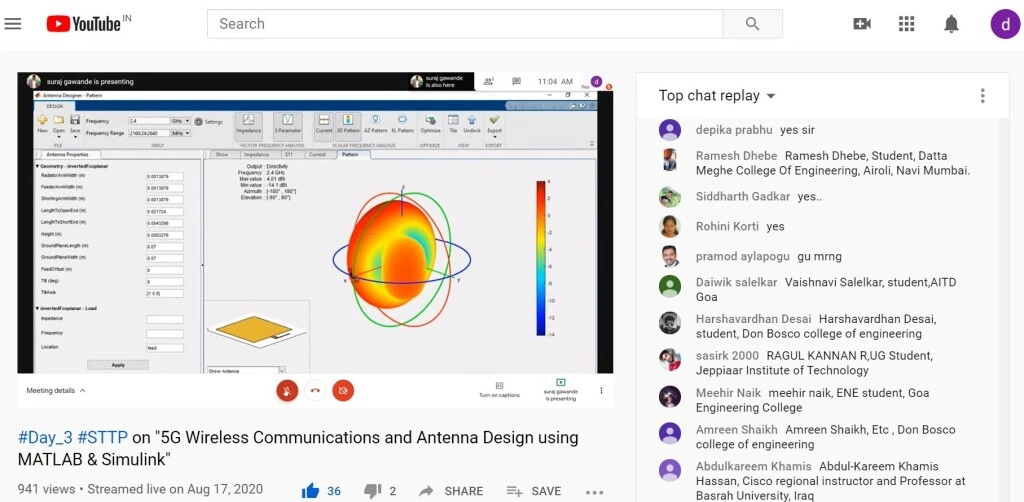Dislike the video with thumbs down
Viewport: 1024px width, 502px height.
pos(372,491)
